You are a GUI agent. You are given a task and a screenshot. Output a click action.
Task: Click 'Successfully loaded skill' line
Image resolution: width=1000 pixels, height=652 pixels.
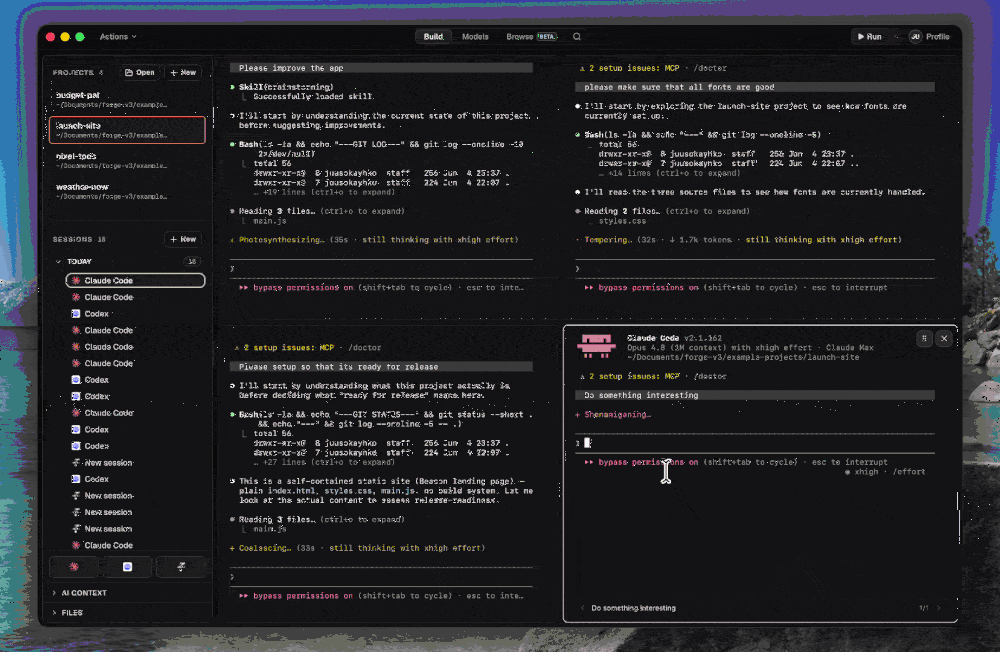tap(313, 96)
